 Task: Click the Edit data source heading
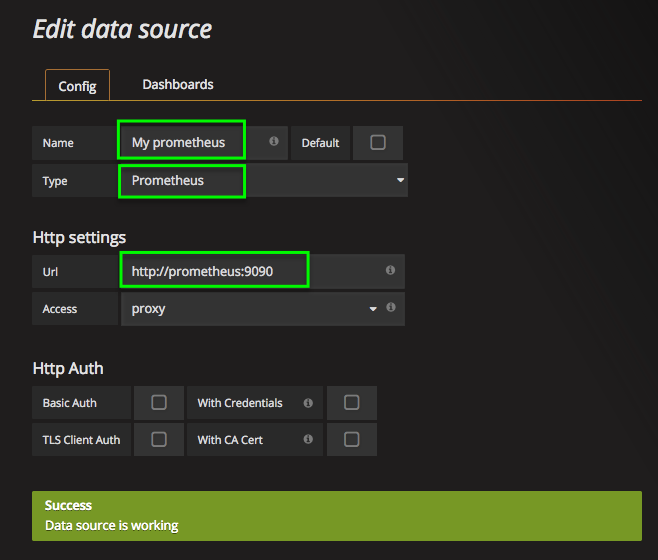point(123,29)
